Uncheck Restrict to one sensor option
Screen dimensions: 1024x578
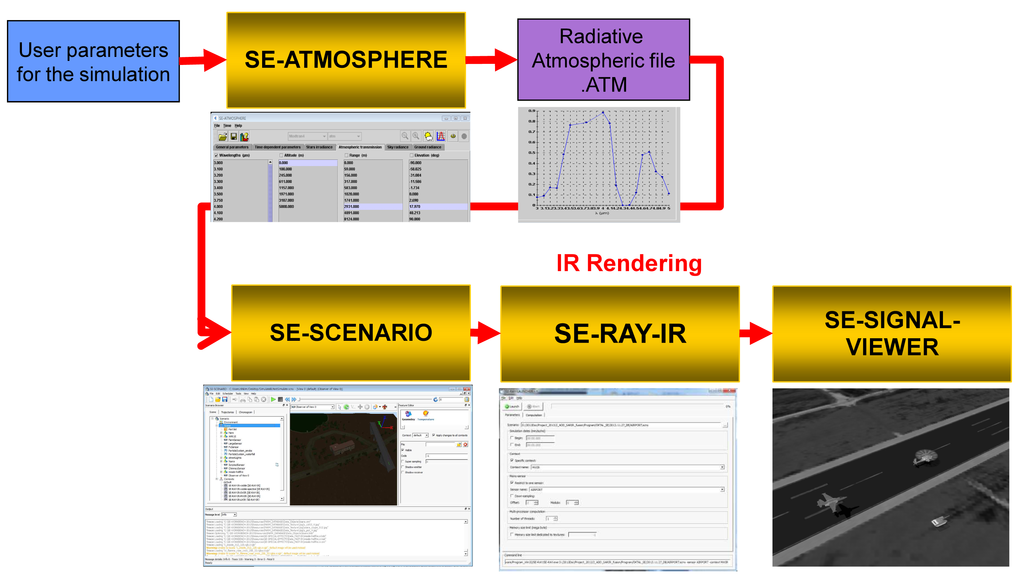pos(513,482)
